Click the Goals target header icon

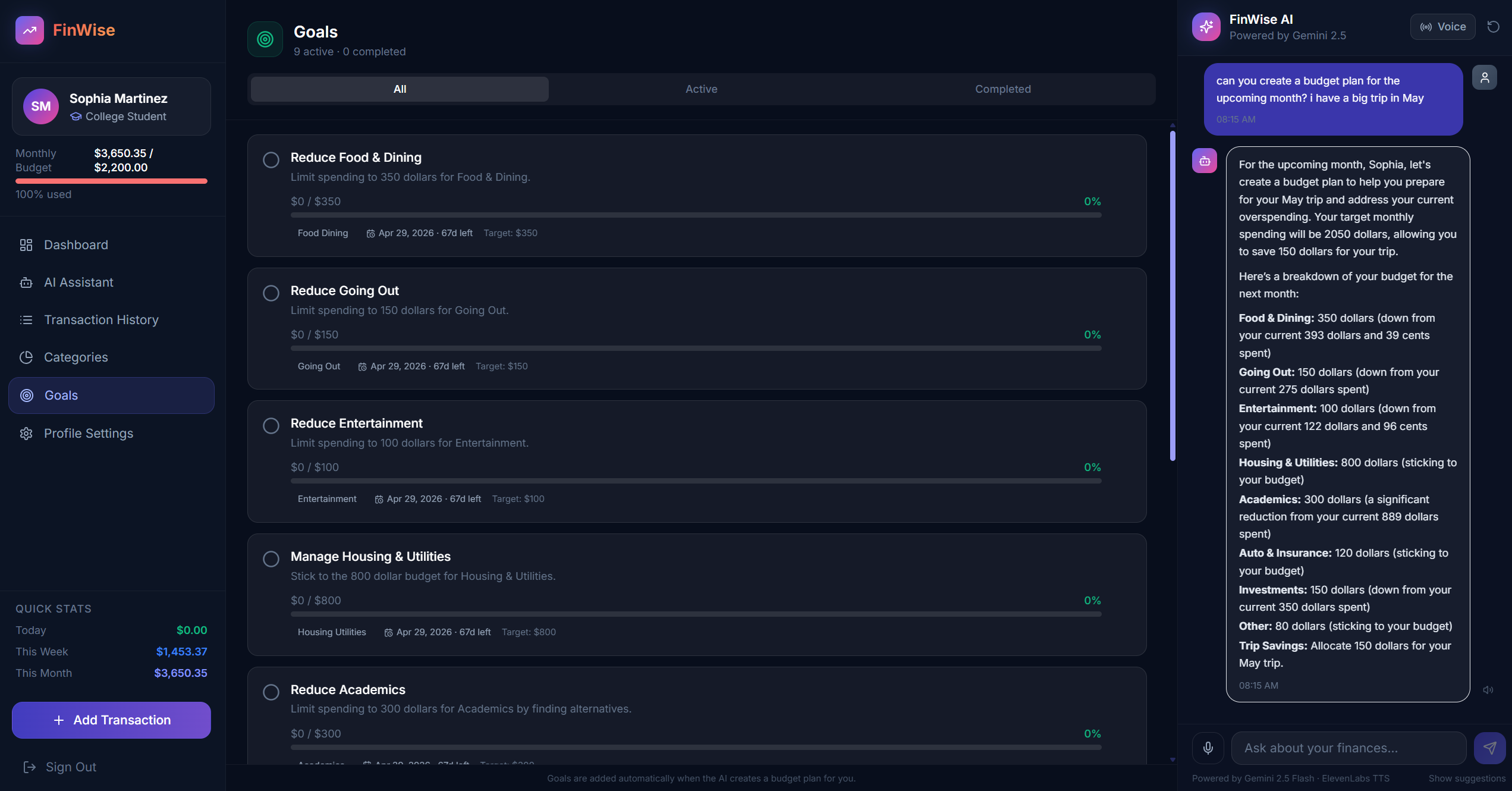[265, 39]
